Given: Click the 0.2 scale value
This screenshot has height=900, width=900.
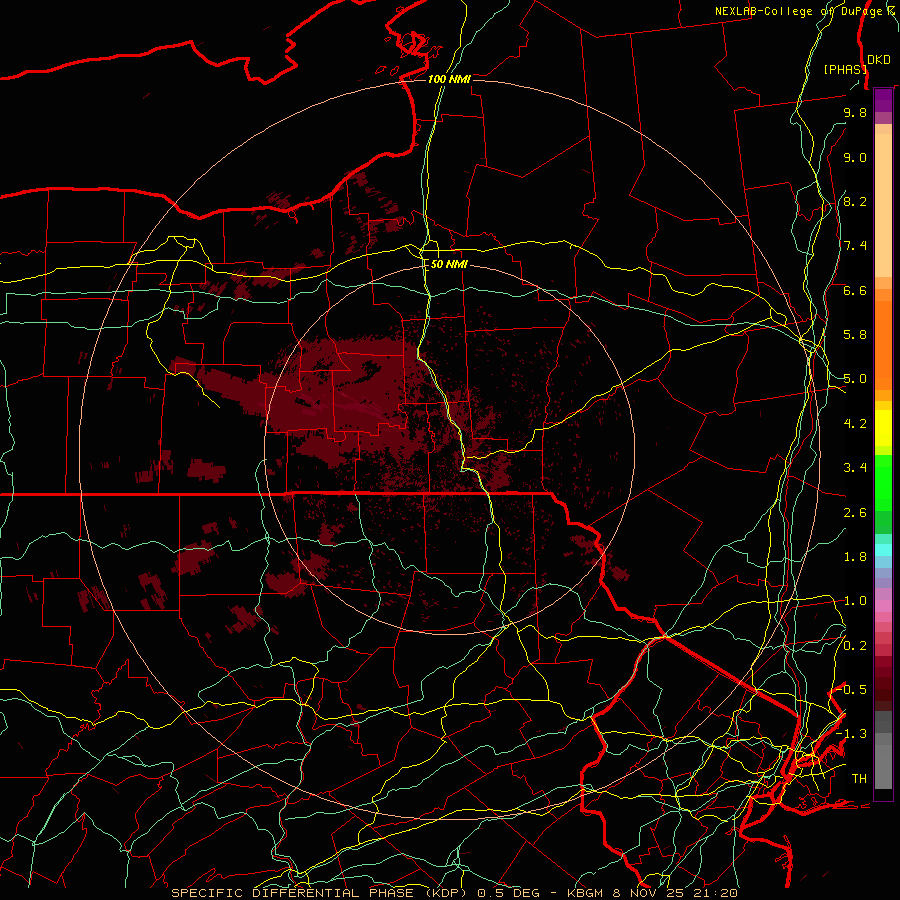Looking at the screenshot, I should point(855,646).
